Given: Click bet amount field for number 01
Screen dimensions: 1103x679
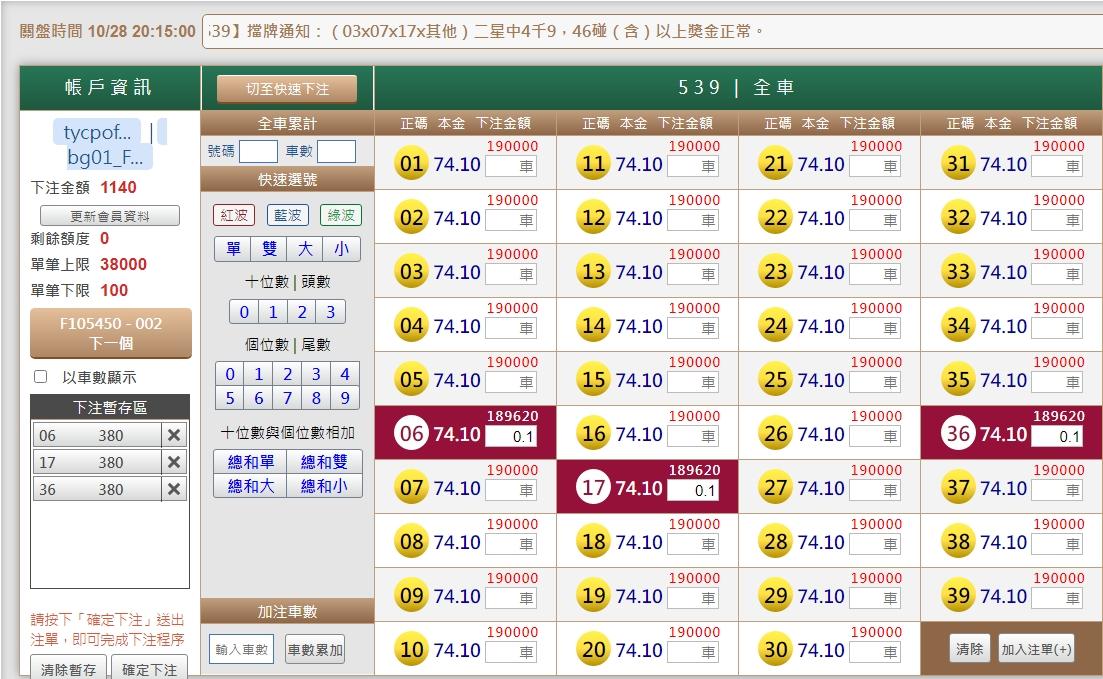Looking at the screenshot, I should point(511,166).
